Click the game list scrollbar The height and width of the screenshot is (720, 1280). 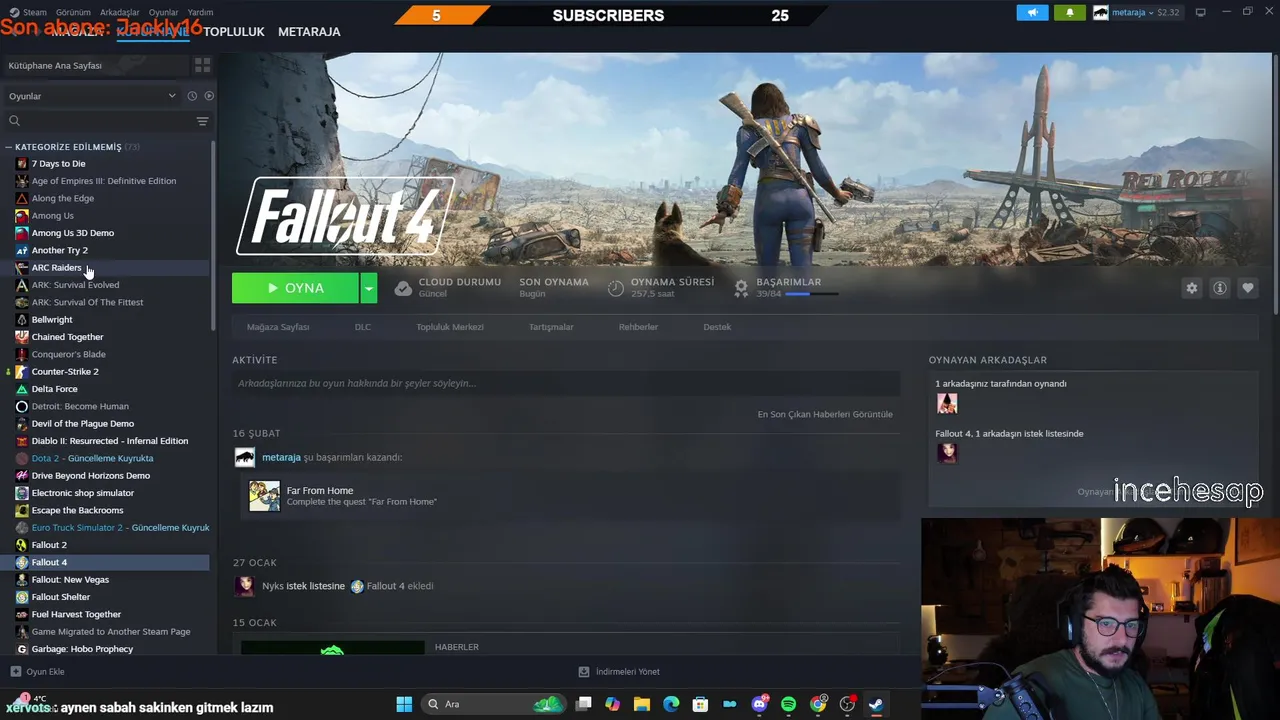click(212, 236)
